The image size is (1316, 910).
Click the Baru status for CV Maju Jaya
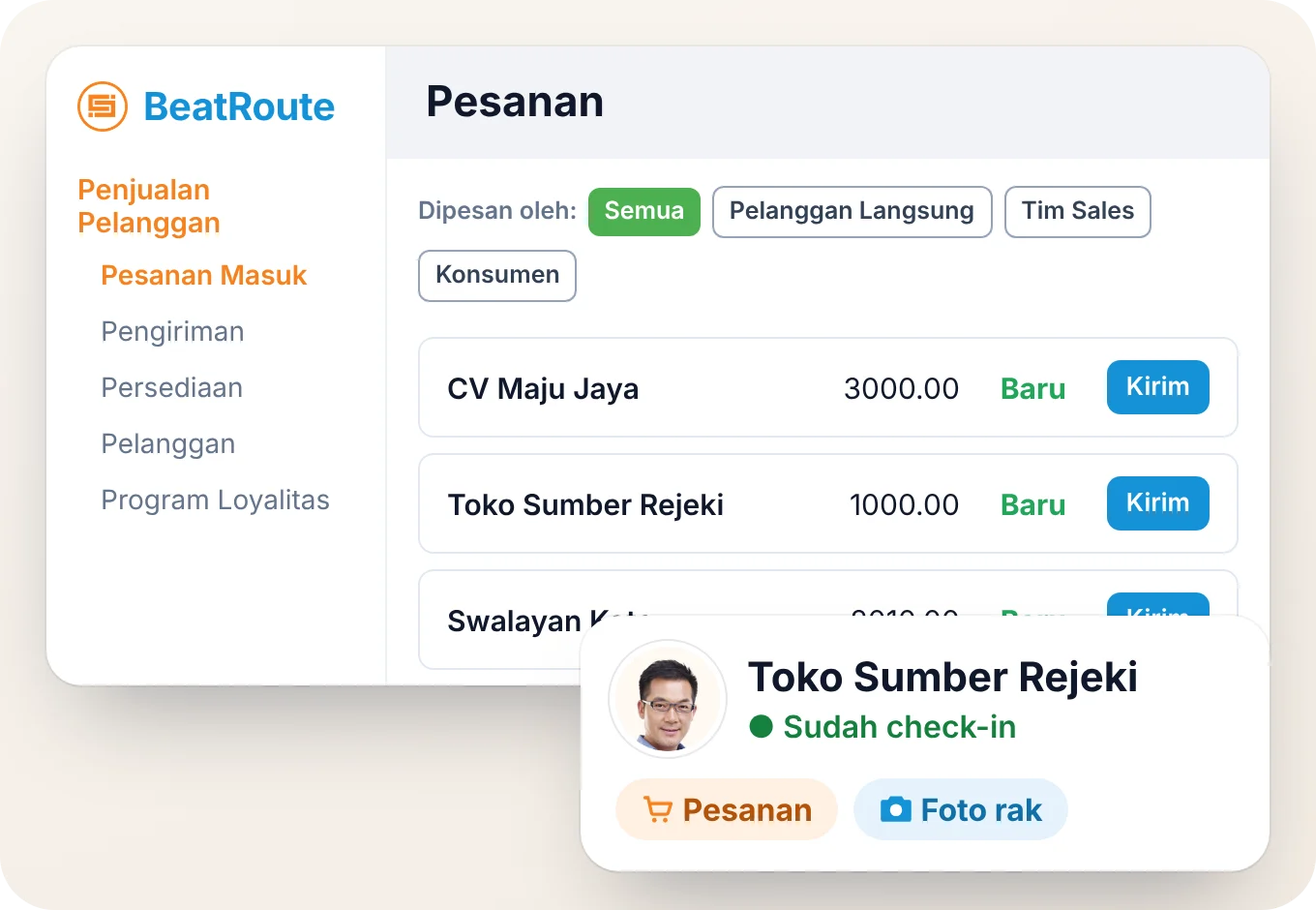(1032, 389)
